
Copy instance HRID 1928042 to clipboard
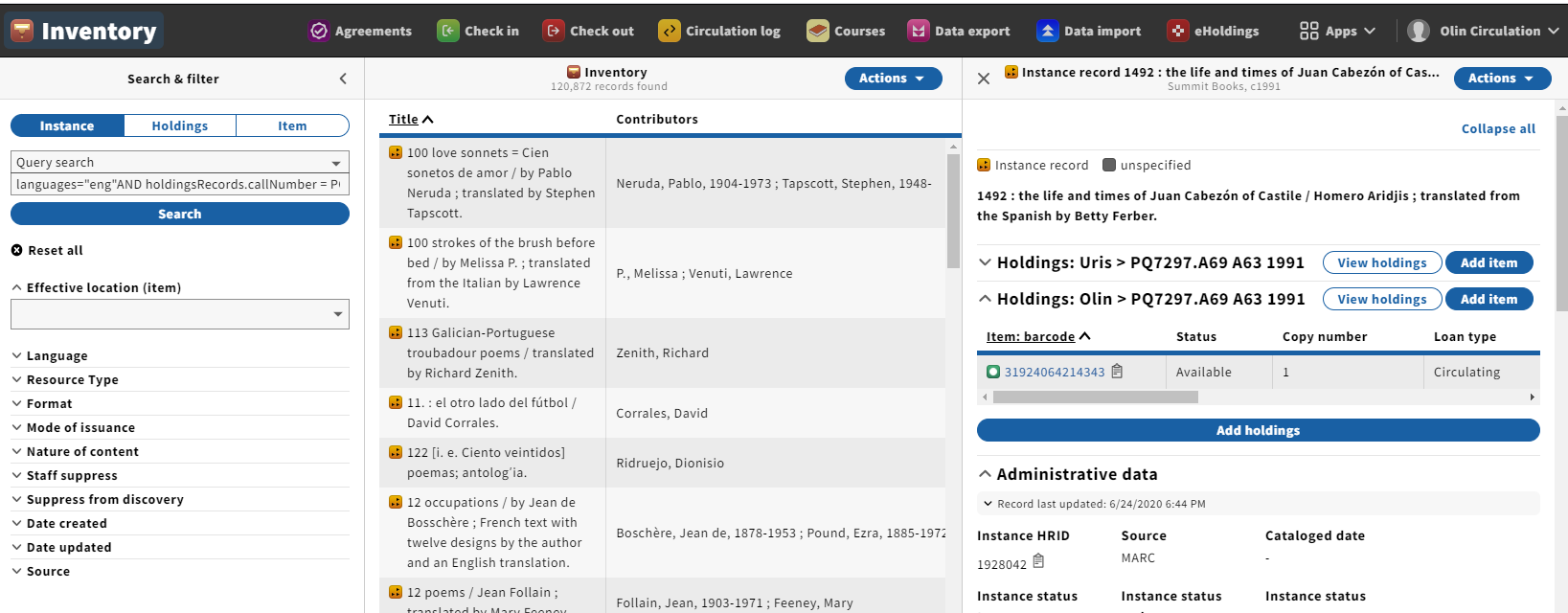[1038, 561]
